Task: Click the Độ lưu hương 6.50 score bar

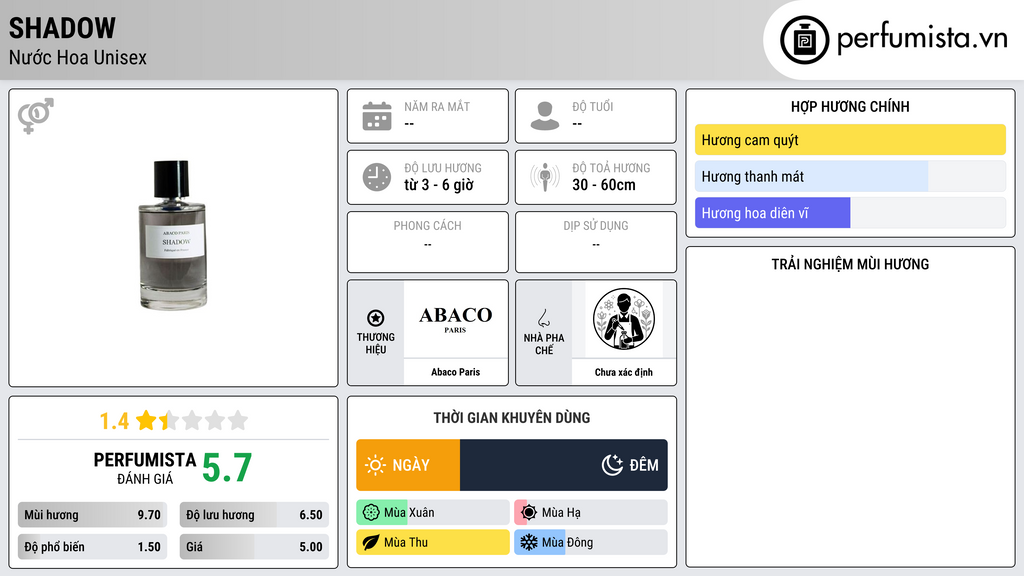Action: [x=254, y=515]
